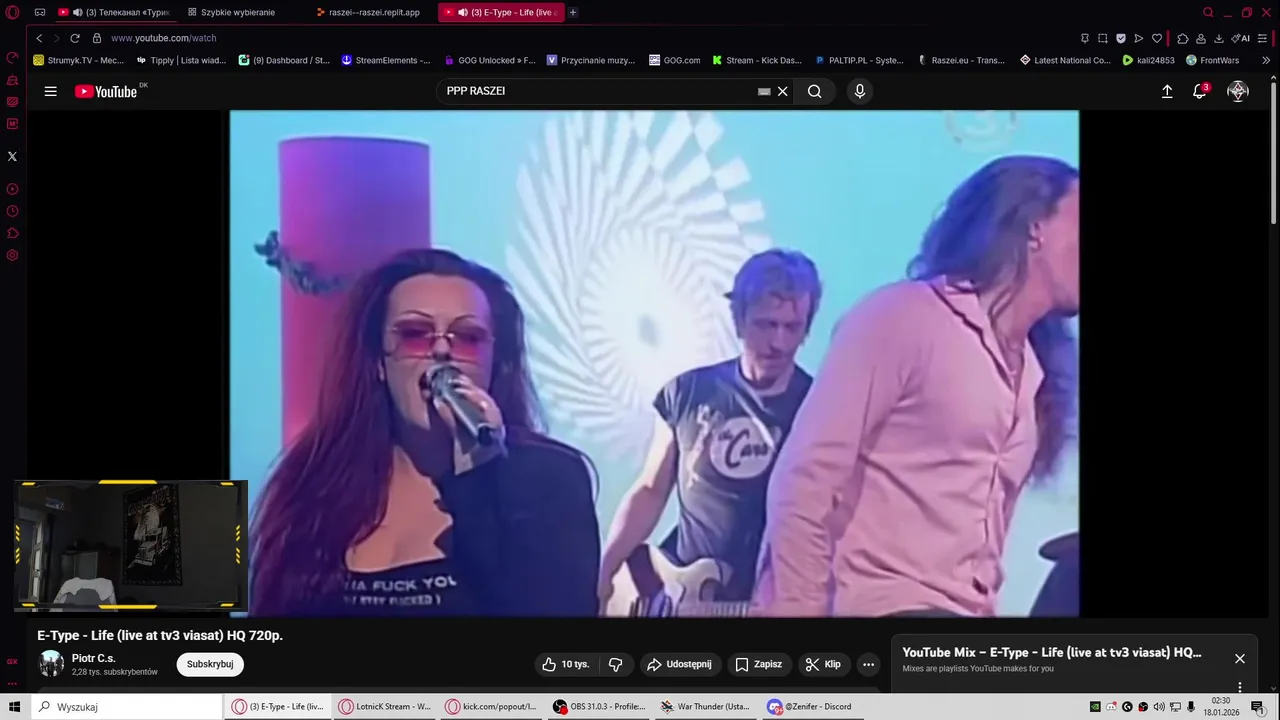Open more actions three-dot menu below video

click(x=868, y=664)
